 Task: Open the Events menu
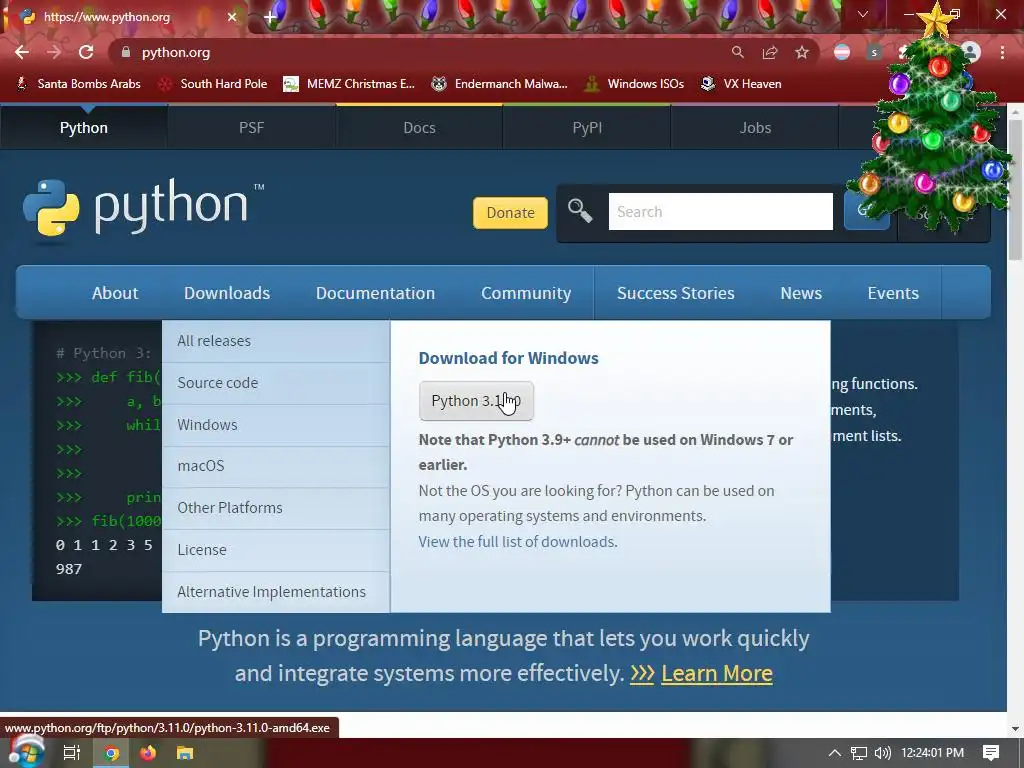click(893, 293)
